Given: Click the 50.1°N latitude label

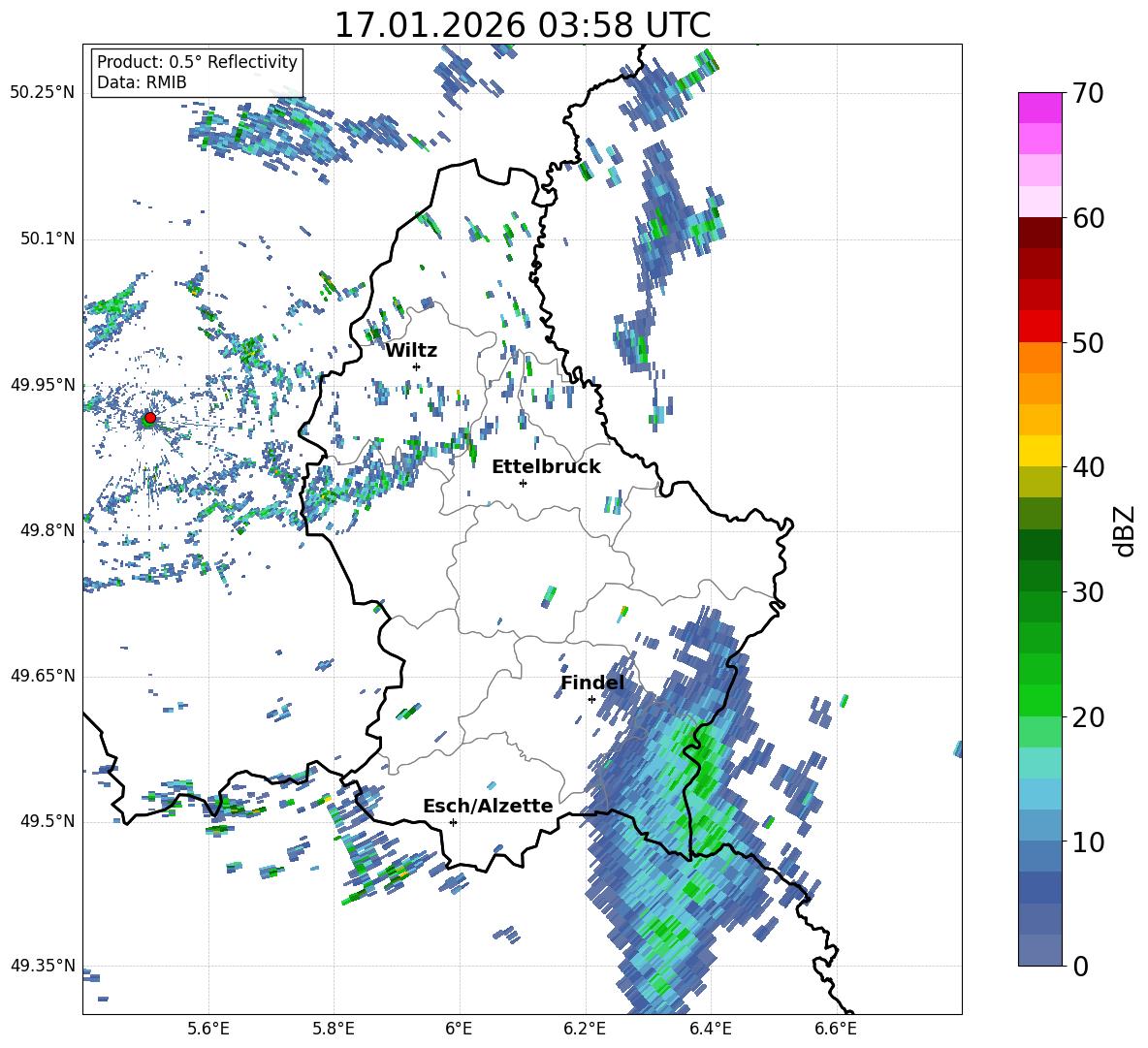Looking at the screenshot, I should click(x=48, y=238).
